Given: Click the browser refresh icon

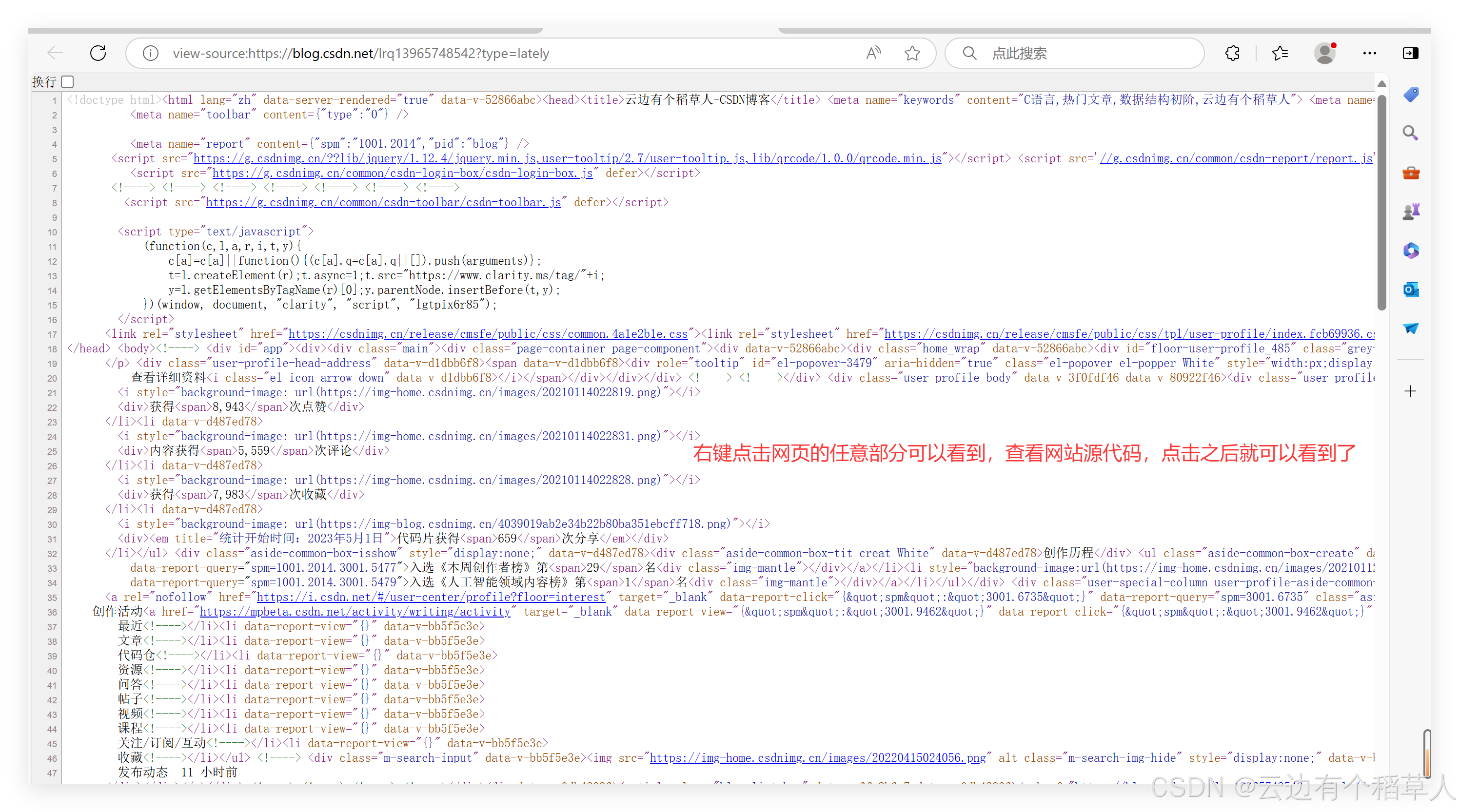Looking at the screenshot, I should click(x=98, y=53).
